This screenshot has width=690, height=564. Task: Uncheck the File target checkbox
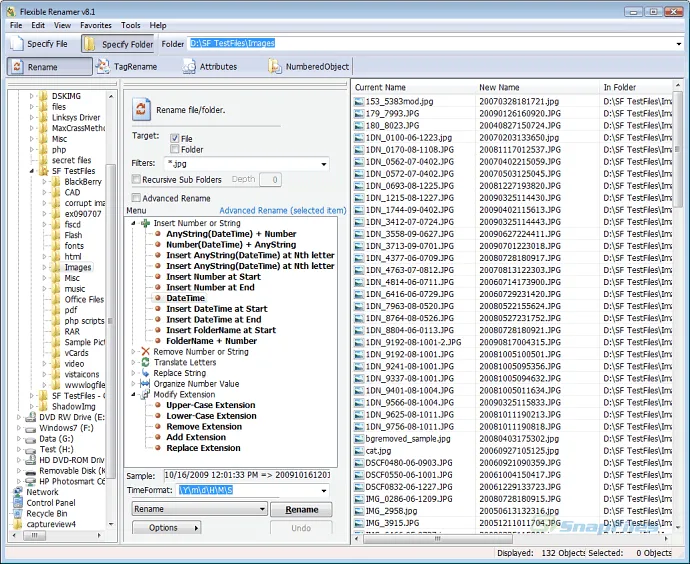pos(174,138)
